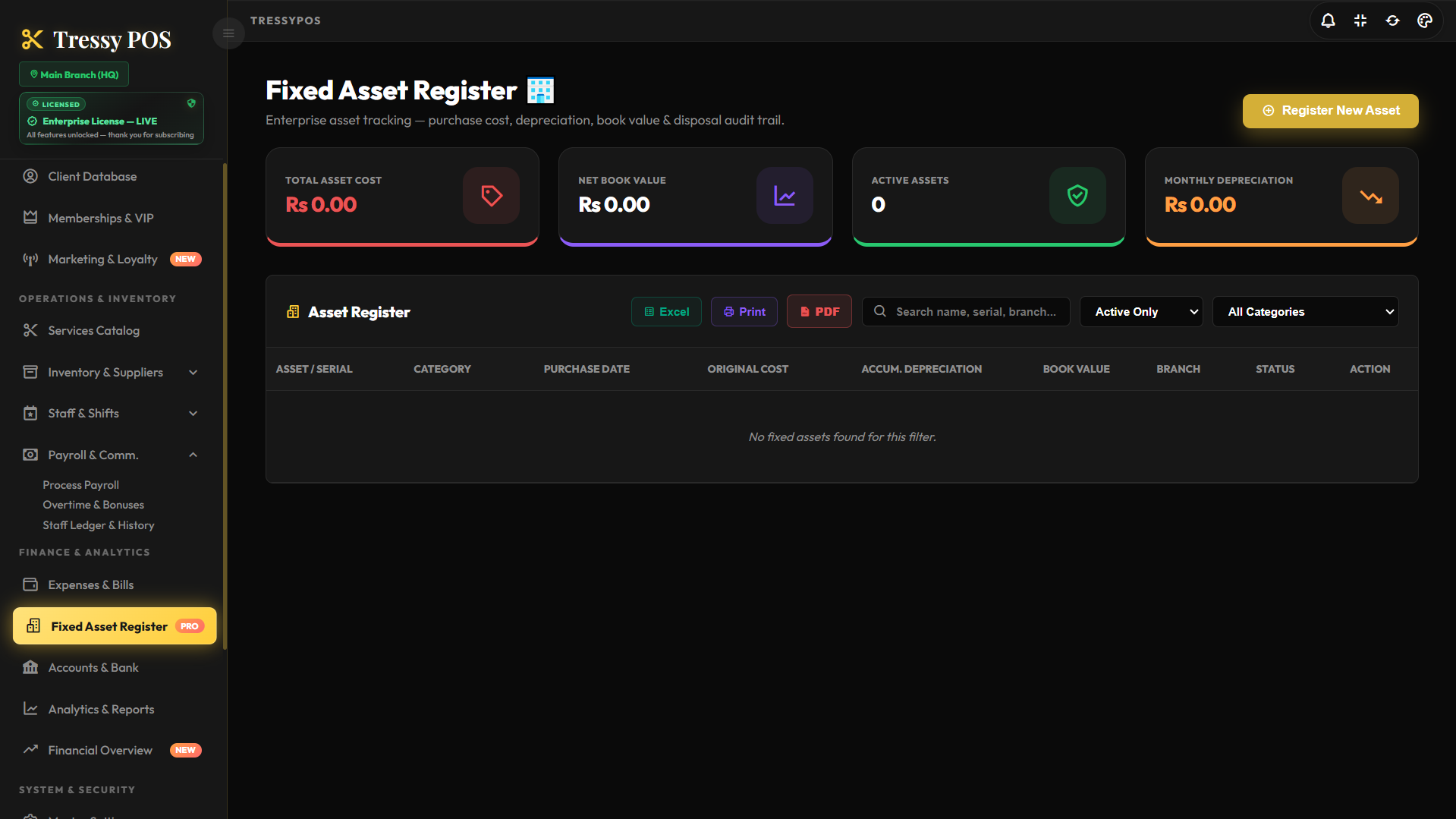Click the Tressy POS scissors logo
The width and height of the screenshot is (1456, 819).
pyautogui.click(x=32, y=39)
